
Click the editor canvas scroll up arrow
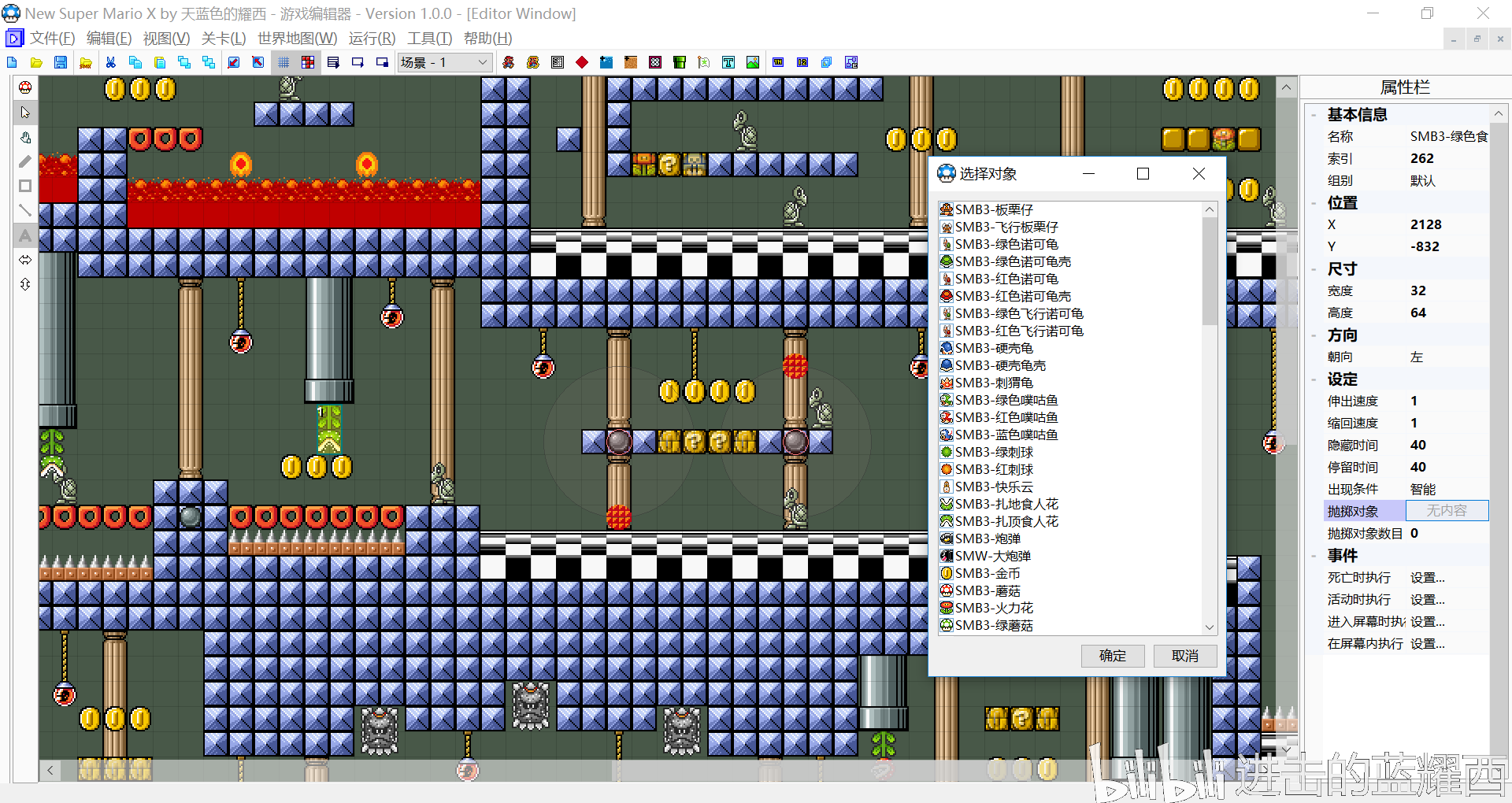tap(1286, 87)
